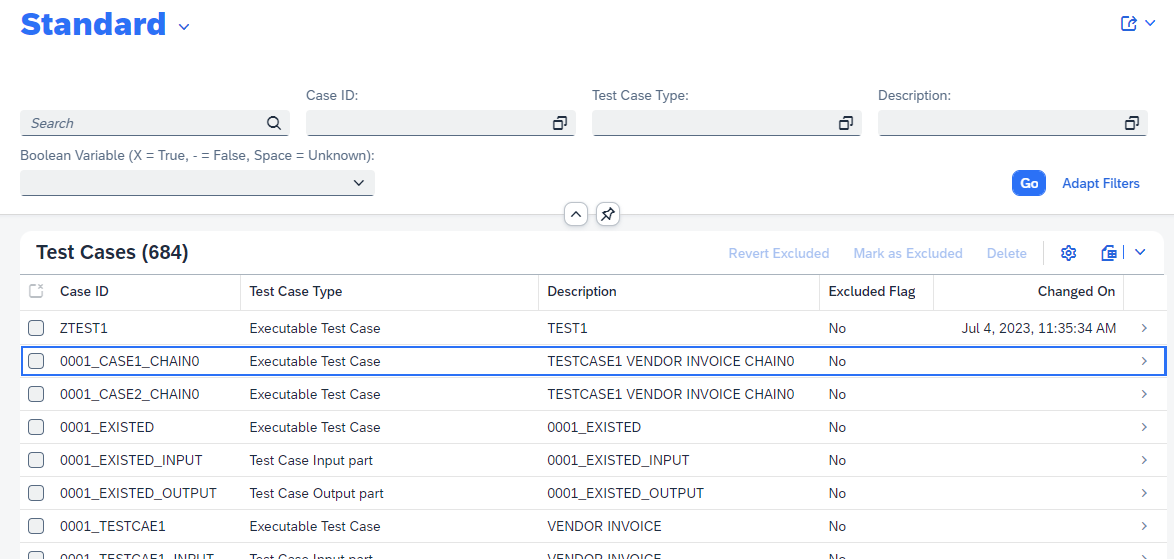Select the ZTEST1 row checkbox

tap(36, 328)
